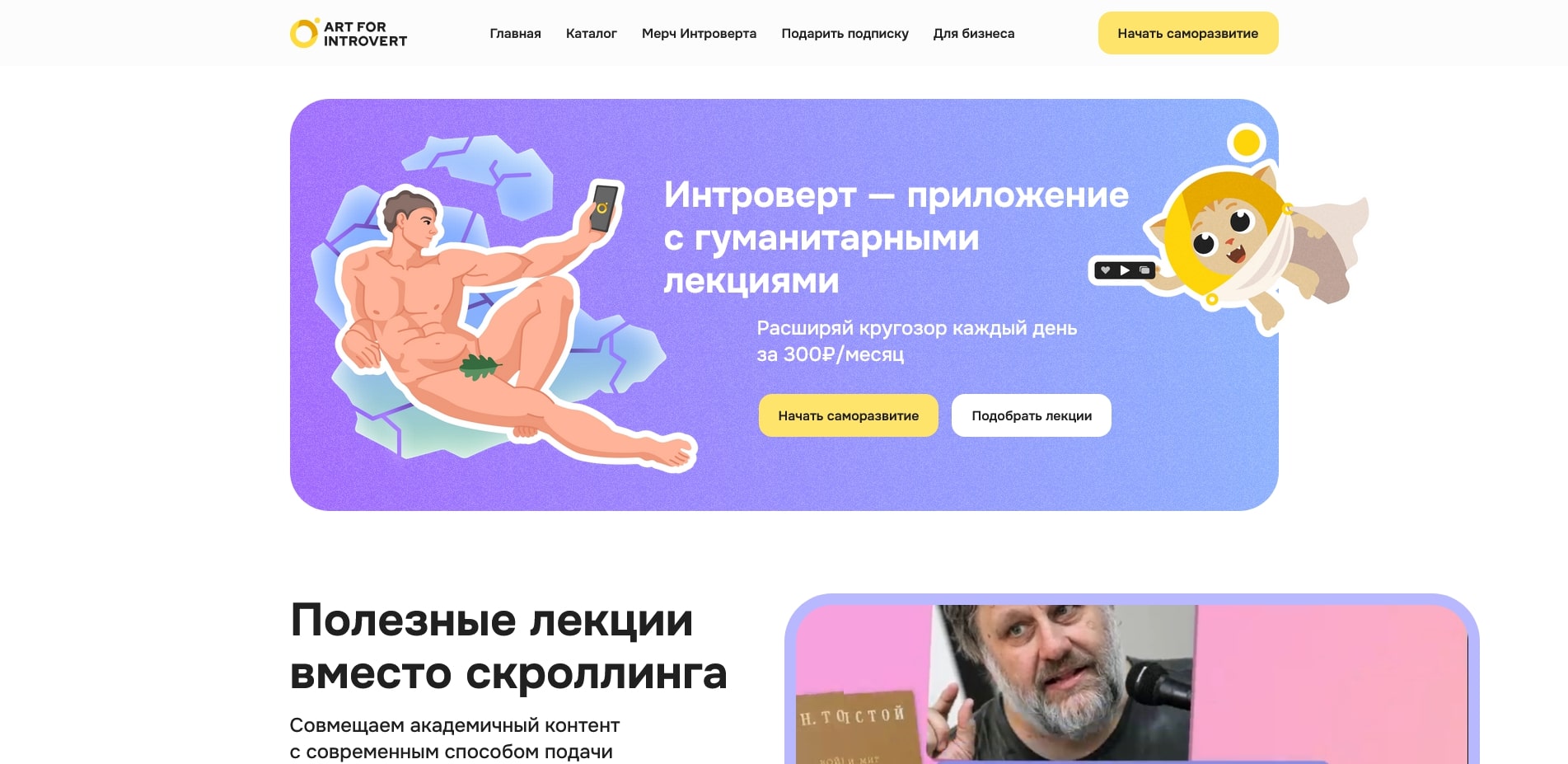Open the Главная menu item
Image resolution: width=1568 pixels, height=764 pixels.
(x=515, y=34)
